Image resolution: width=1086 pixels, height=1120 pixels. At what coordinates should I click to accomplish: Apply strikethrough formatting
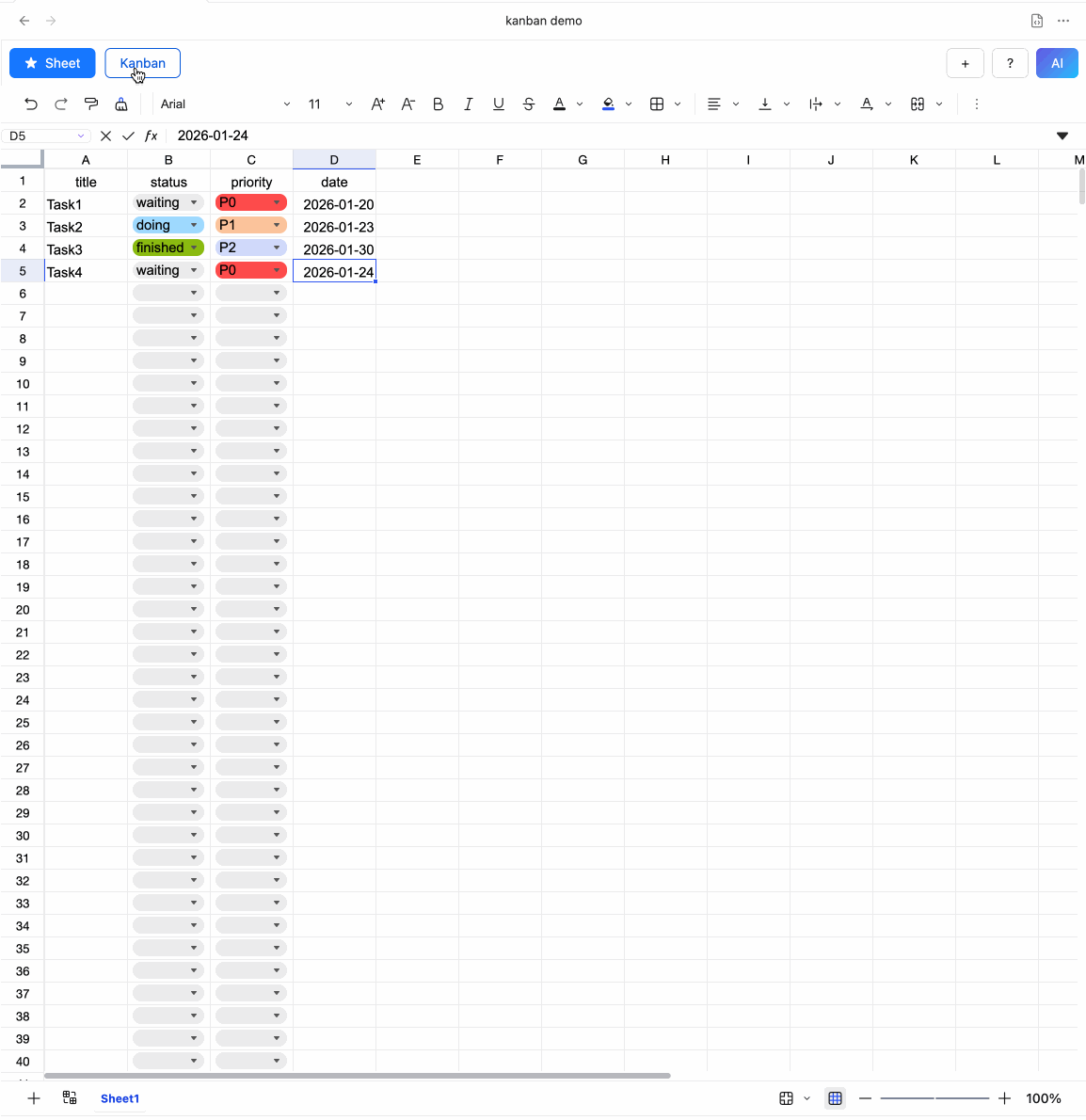[528, 104]
